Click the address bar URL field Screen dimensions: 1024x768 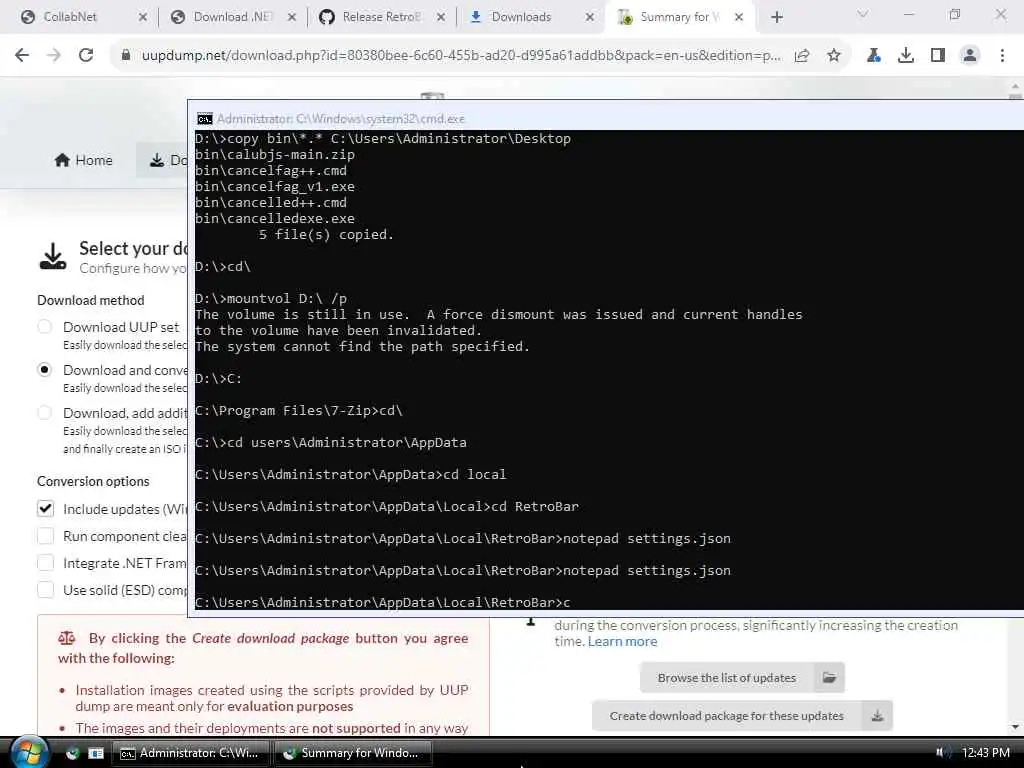(x=460, y=56)
